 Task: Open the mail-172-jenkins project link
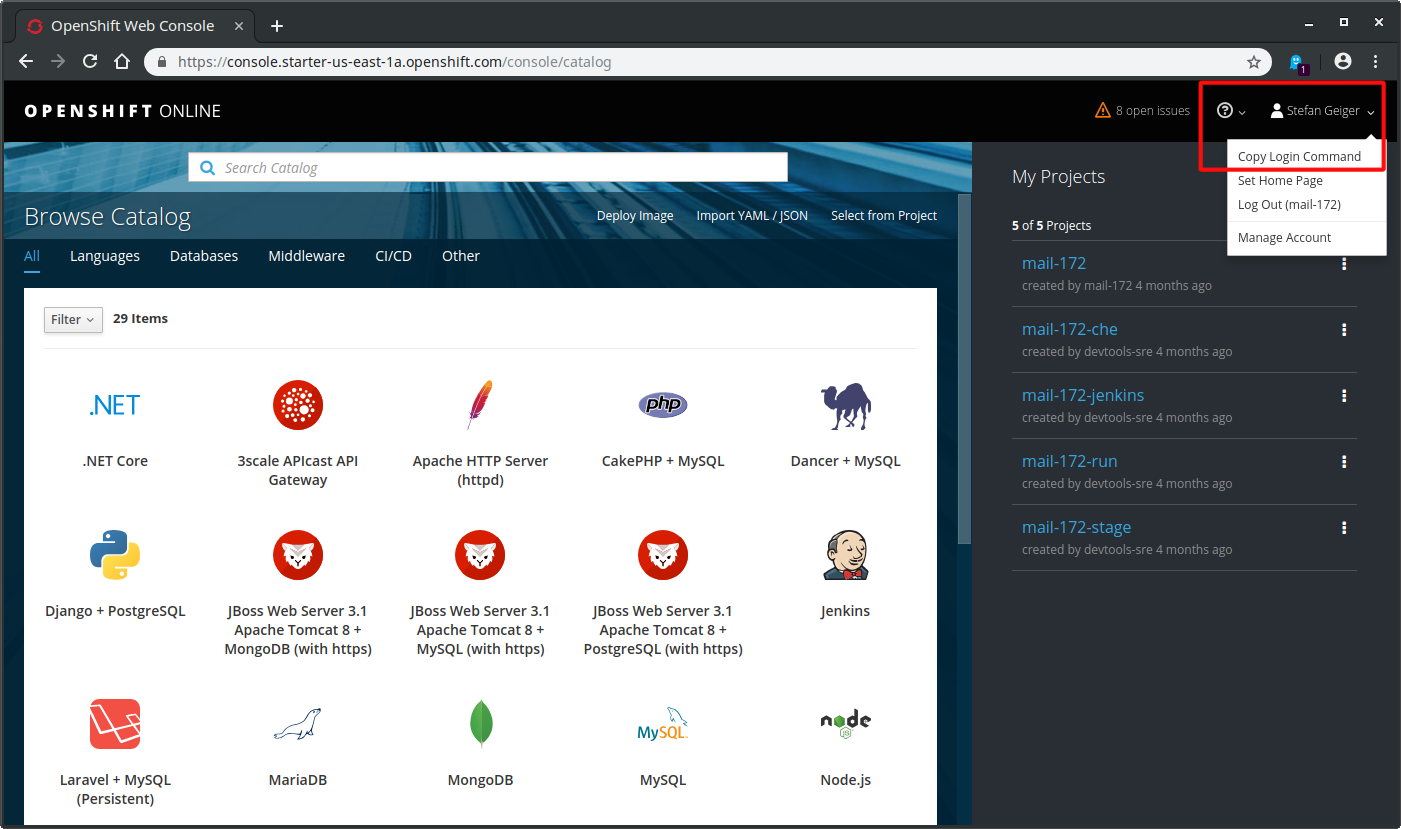coord(1083,395)
